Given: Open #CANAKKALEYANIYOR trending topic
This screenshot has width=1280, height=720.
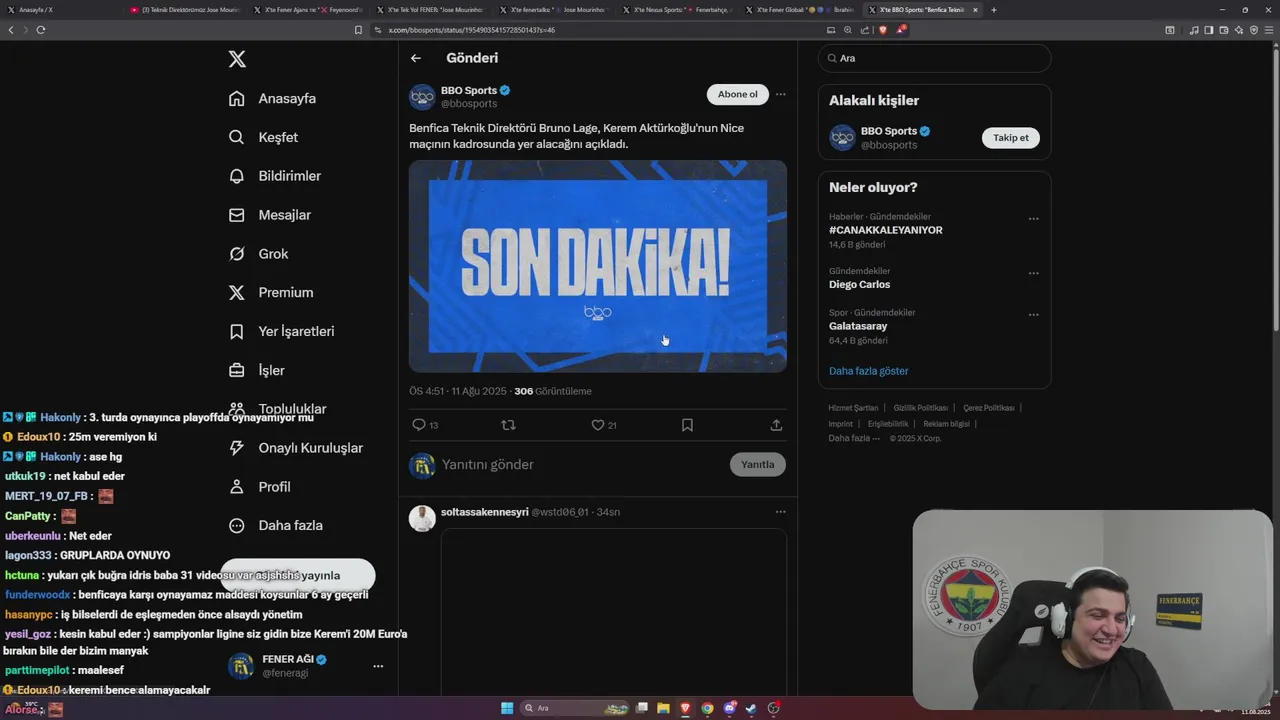Looking at the screenshot, I should (x=885, y=230).
